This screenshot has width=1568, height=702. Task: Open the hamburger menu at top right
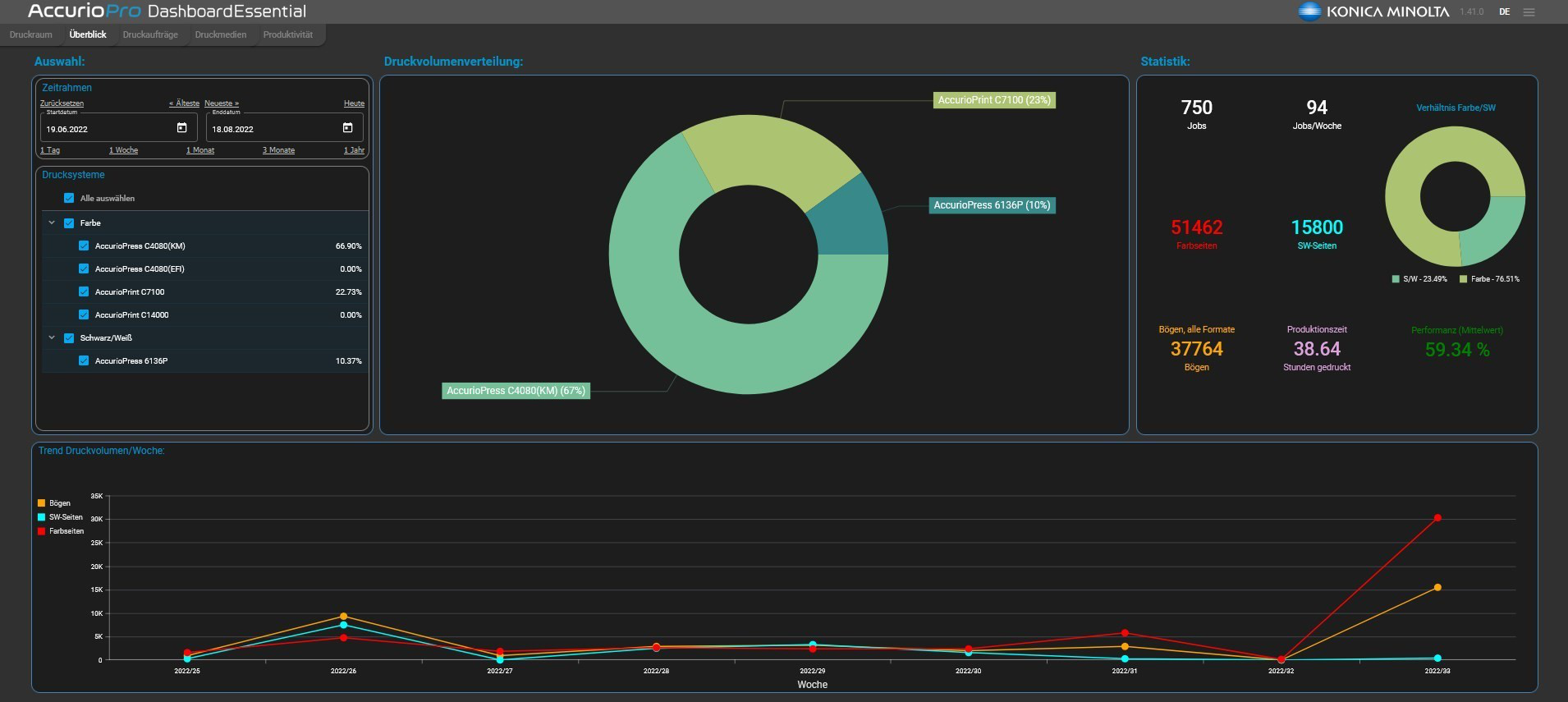point(1529,12)
